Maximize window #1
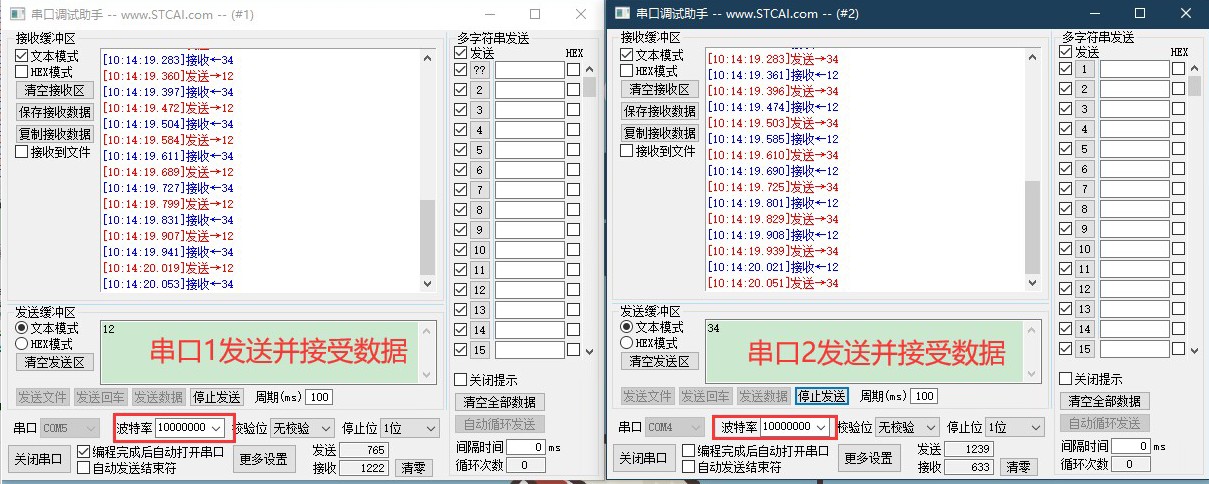Image resolution: width=1209 pixels, height=484 pixels. [535, 15]
